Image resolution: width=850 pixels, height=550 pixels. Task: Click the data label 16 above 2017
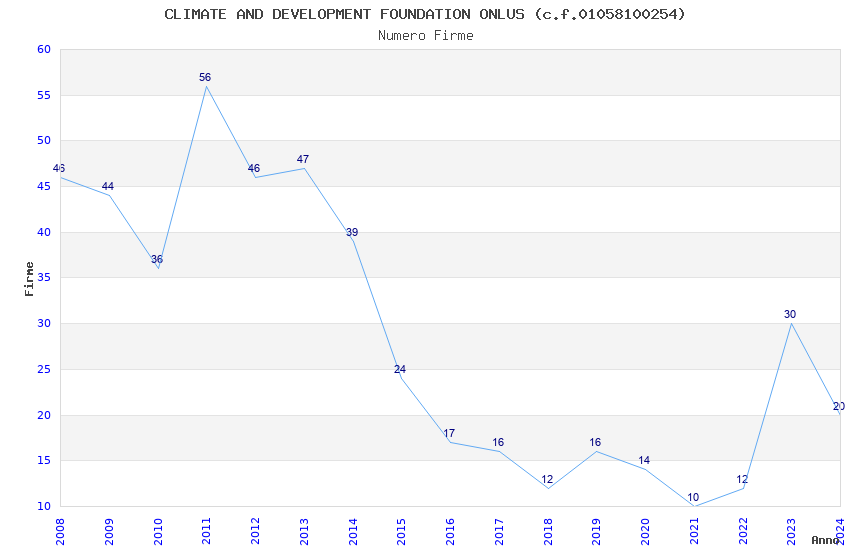498,443
